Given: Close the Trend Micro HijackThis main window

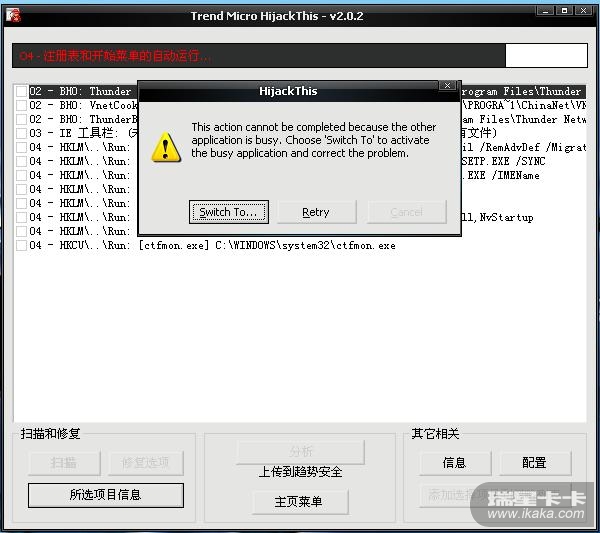Looking at the screenshot, I should tap(583, 11).
